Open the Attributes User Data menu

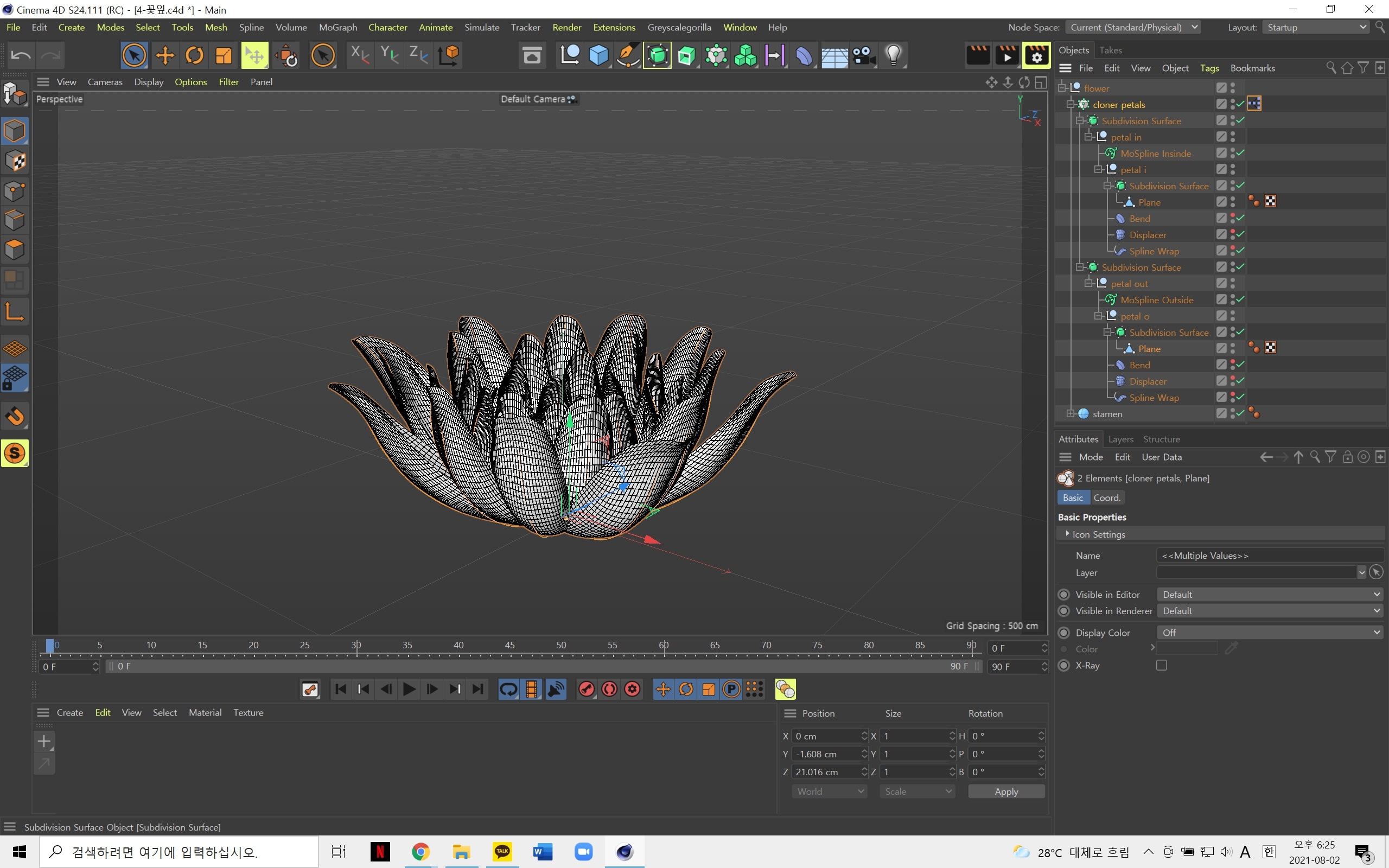click(1162, 457)
